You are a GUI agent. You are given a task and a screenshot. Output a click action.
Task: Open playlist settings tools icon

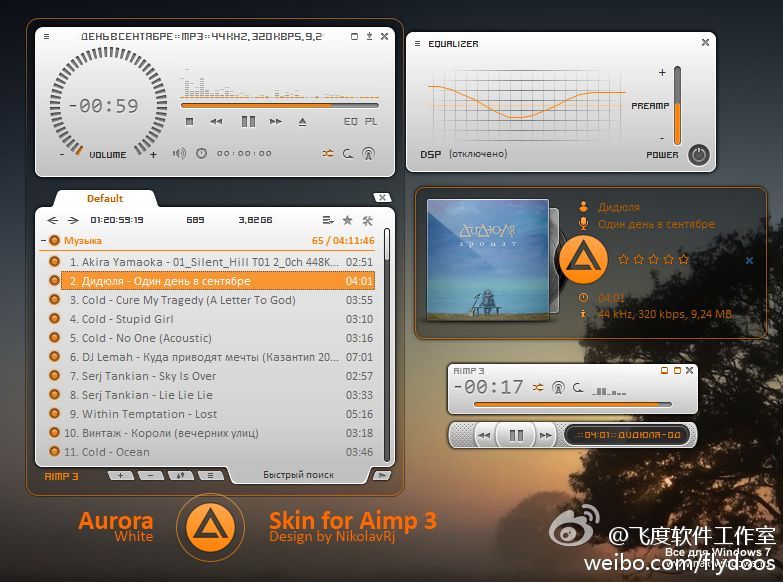(x=368, y=220)
